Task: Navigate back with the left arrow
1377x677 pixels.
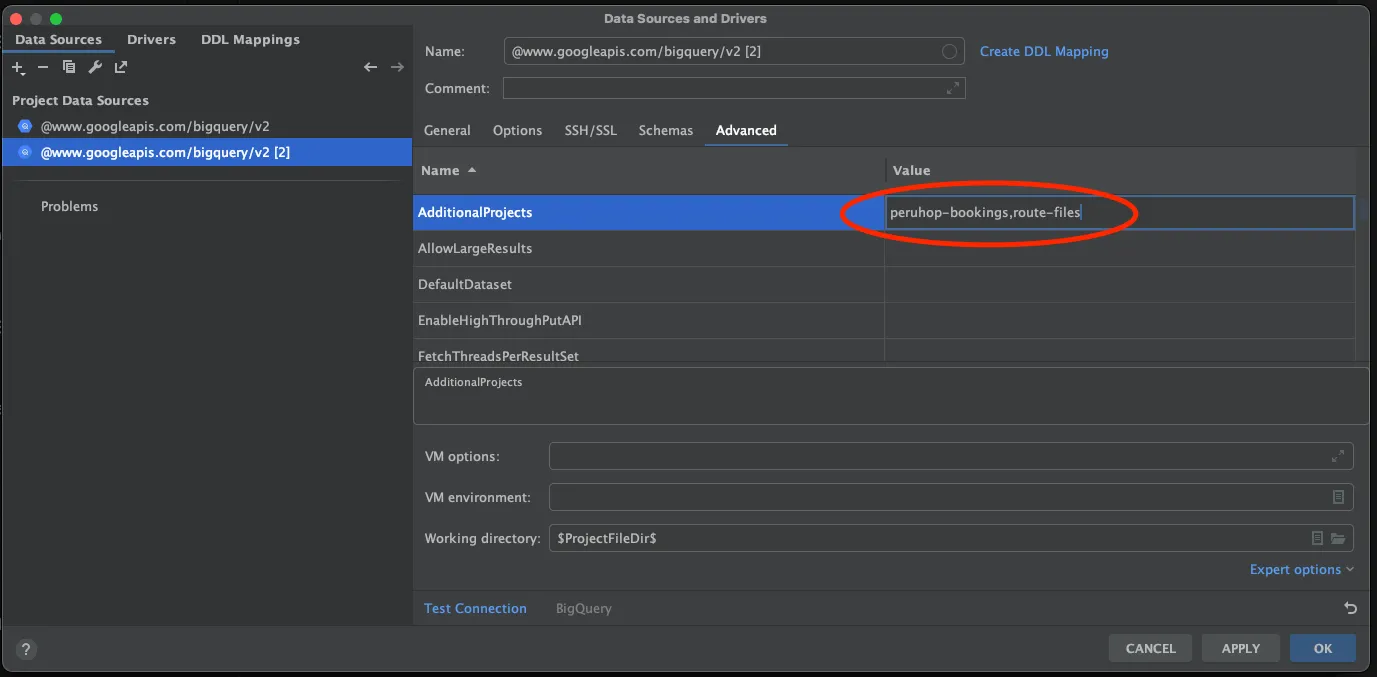Action: (371, 67)
